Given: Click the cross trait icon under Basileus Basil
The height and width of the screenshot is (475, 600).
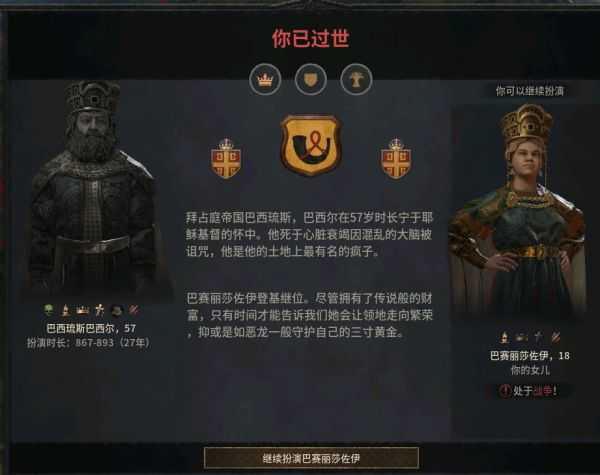Looking at the screenshot, I should pos(99,310).
